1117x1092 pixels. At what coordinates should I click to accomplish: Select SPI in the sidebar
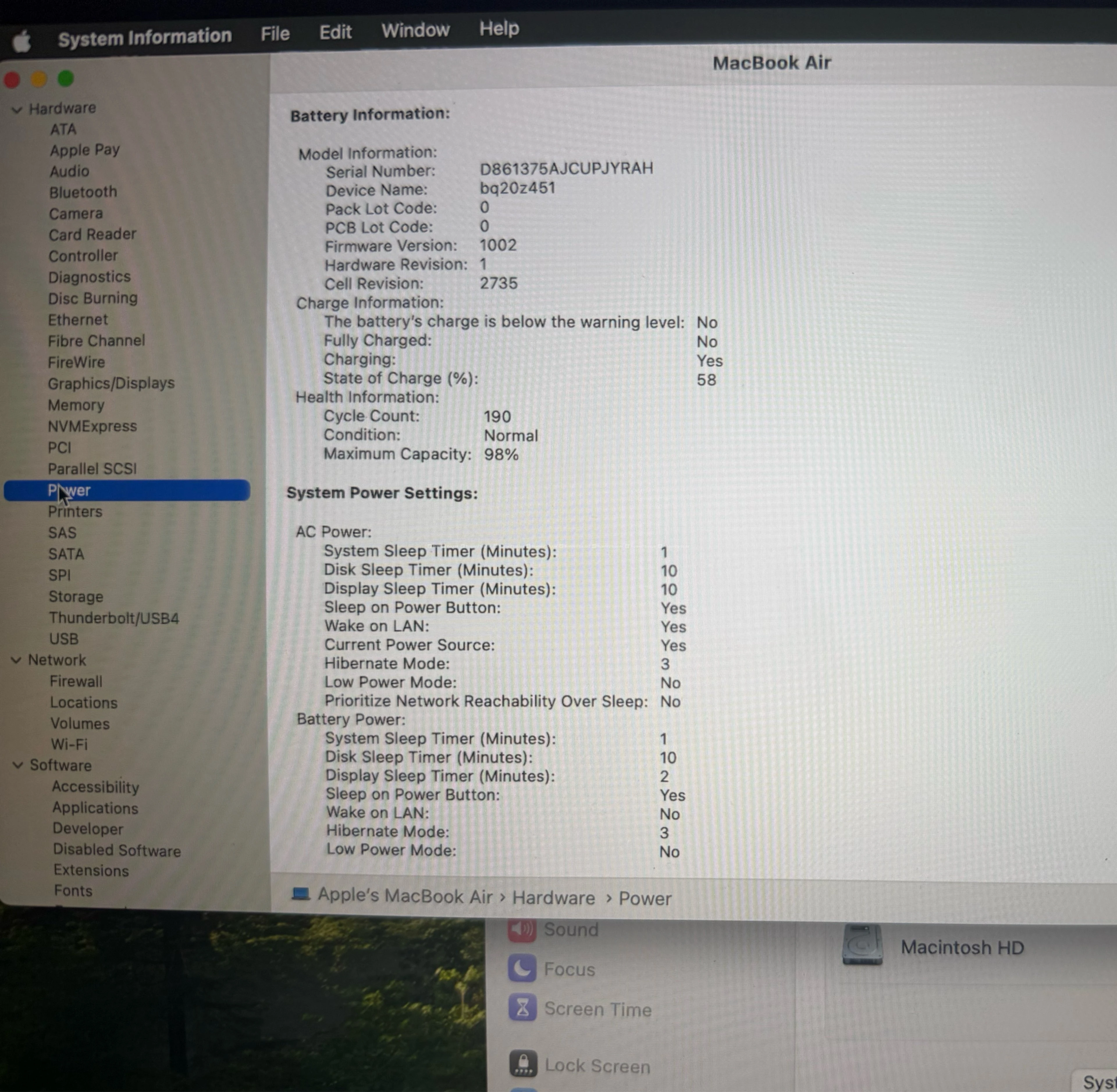(x=60, y=575)
